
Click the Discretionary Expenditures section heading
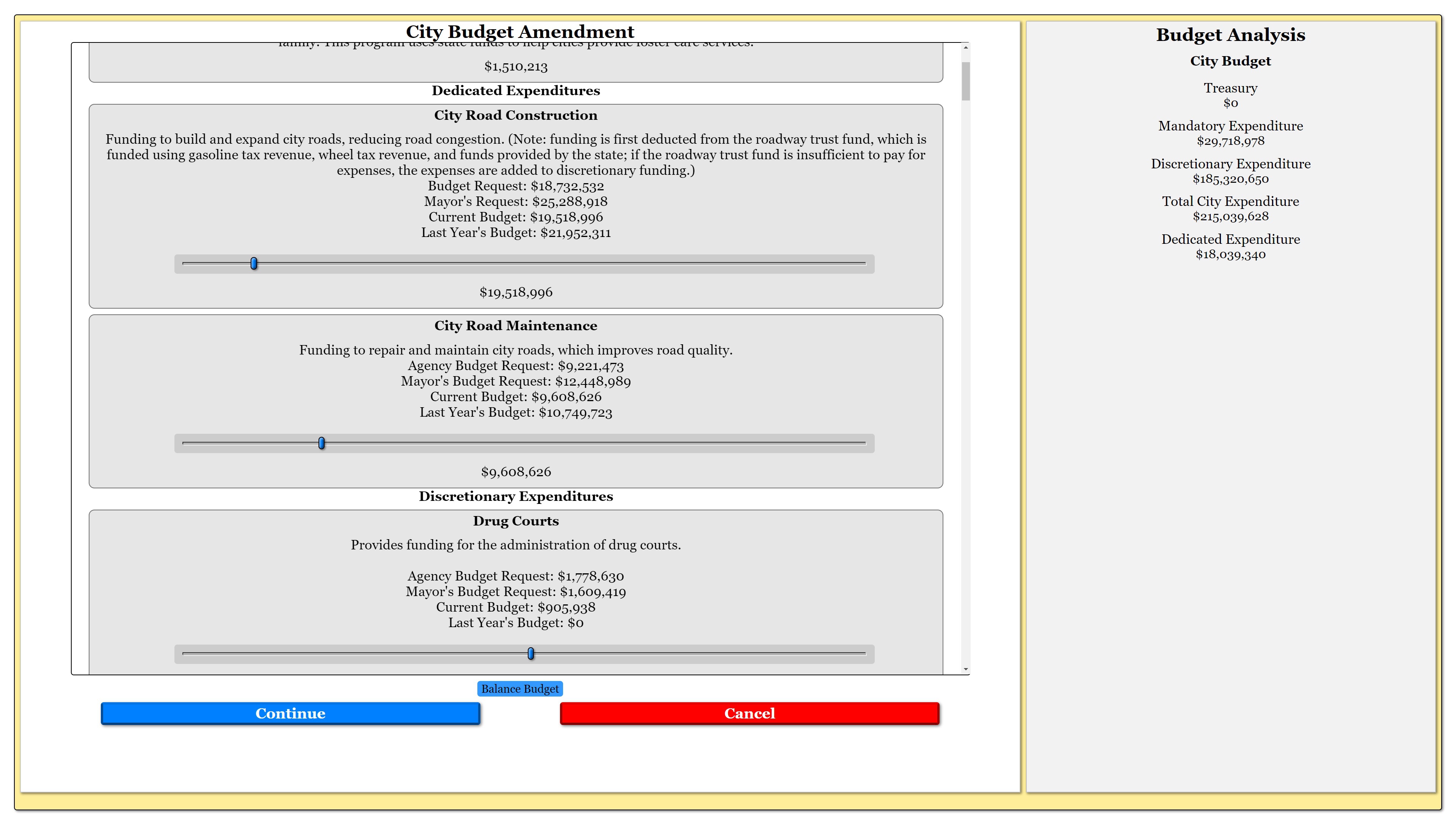click(516, 496)
